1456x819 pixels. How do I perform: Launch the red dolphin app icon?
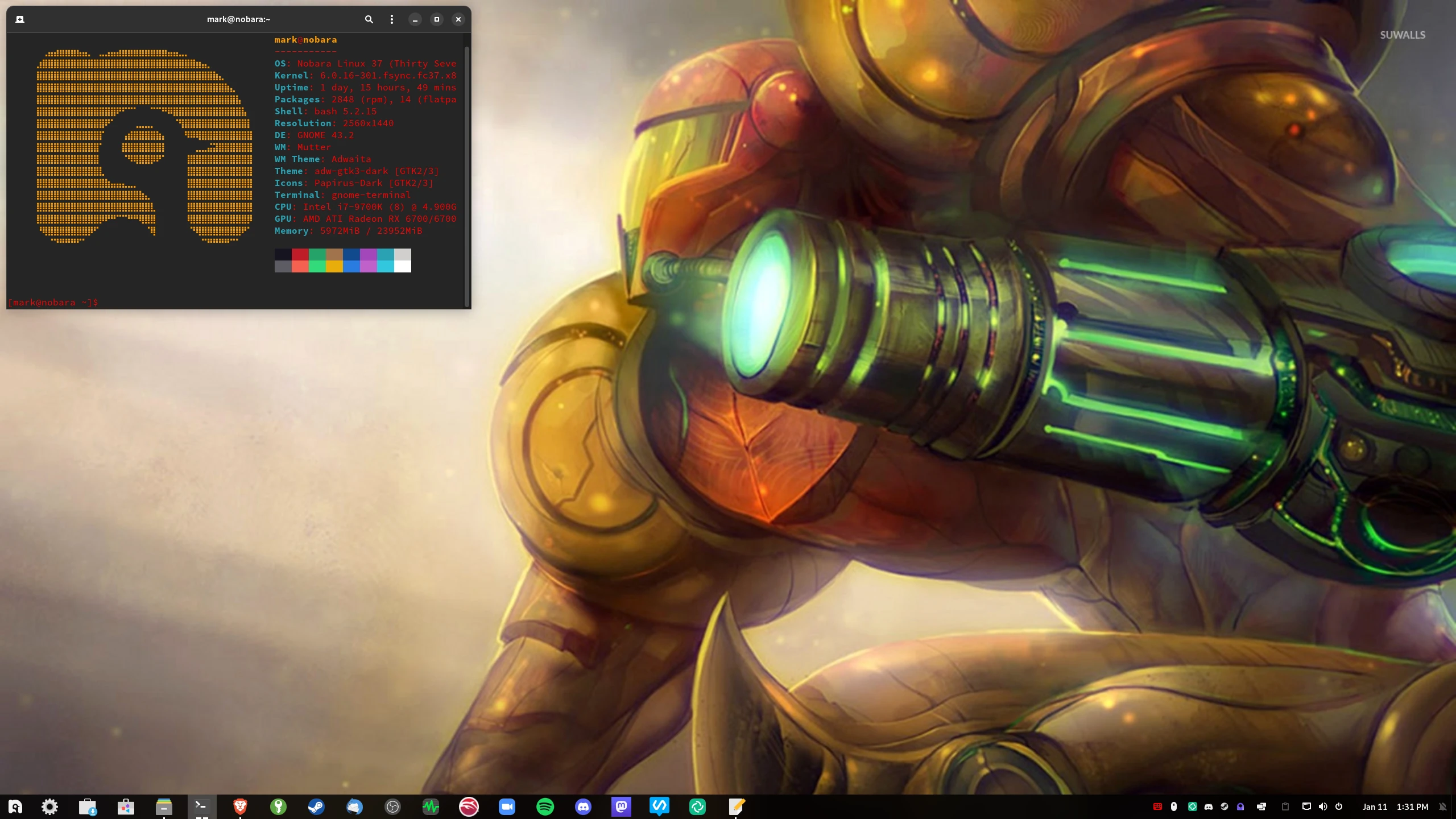(x=469, y=806)
